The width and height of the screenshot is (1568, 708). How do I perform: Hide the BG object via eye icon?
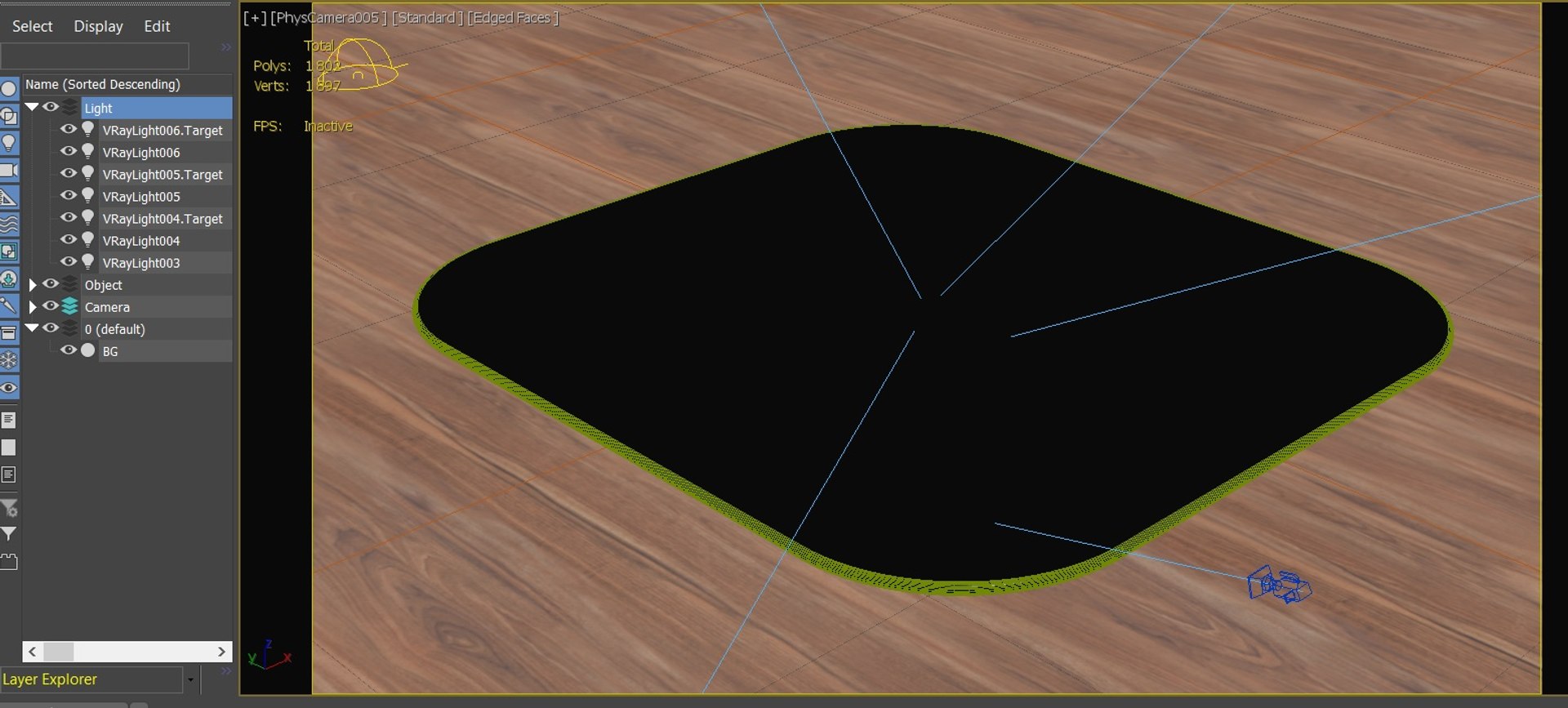pyautogui.click(x=69, y=350)
